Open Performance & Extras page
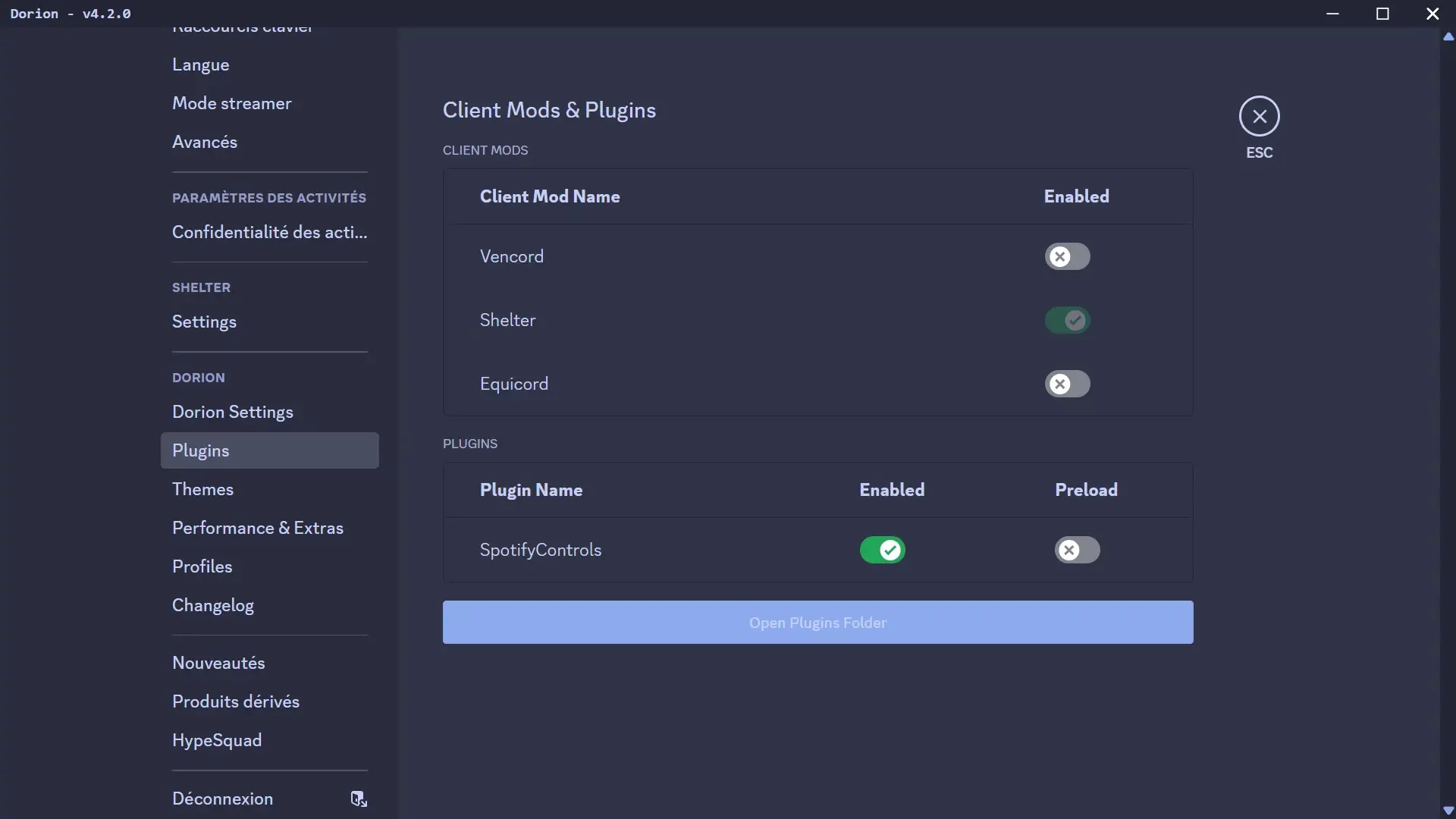This screenshot has width=1456, height=819. pos(269,528)
